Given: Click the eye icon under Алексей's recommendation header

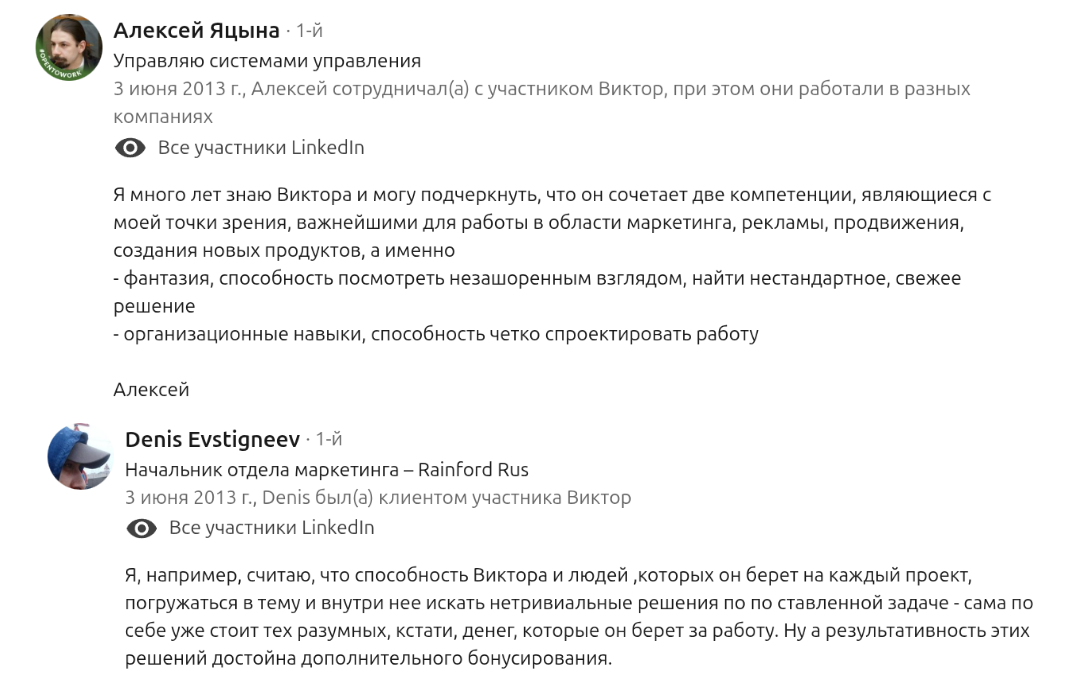Looking at the screenshot, I should pyautogui.click(x=130, y=148).
